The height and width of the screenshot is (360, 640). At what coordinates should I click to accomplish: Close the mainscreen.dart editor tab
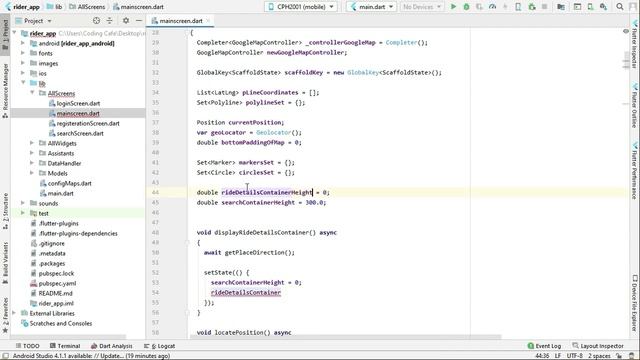[x=208, y=20]
